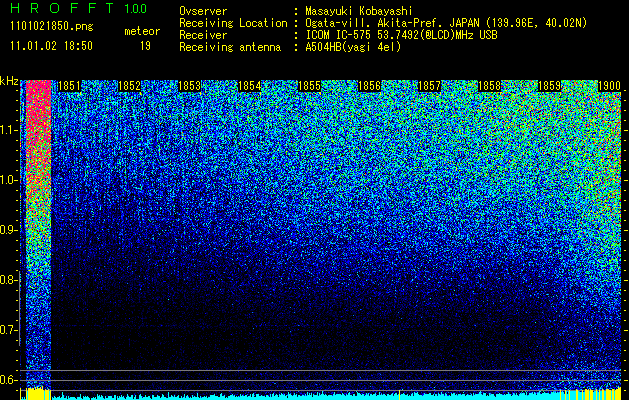The height and width of the screenshot is (400, 629).
Task: Click the antenna value A504HB(yagi 4el)
Action: pos(353,47)
